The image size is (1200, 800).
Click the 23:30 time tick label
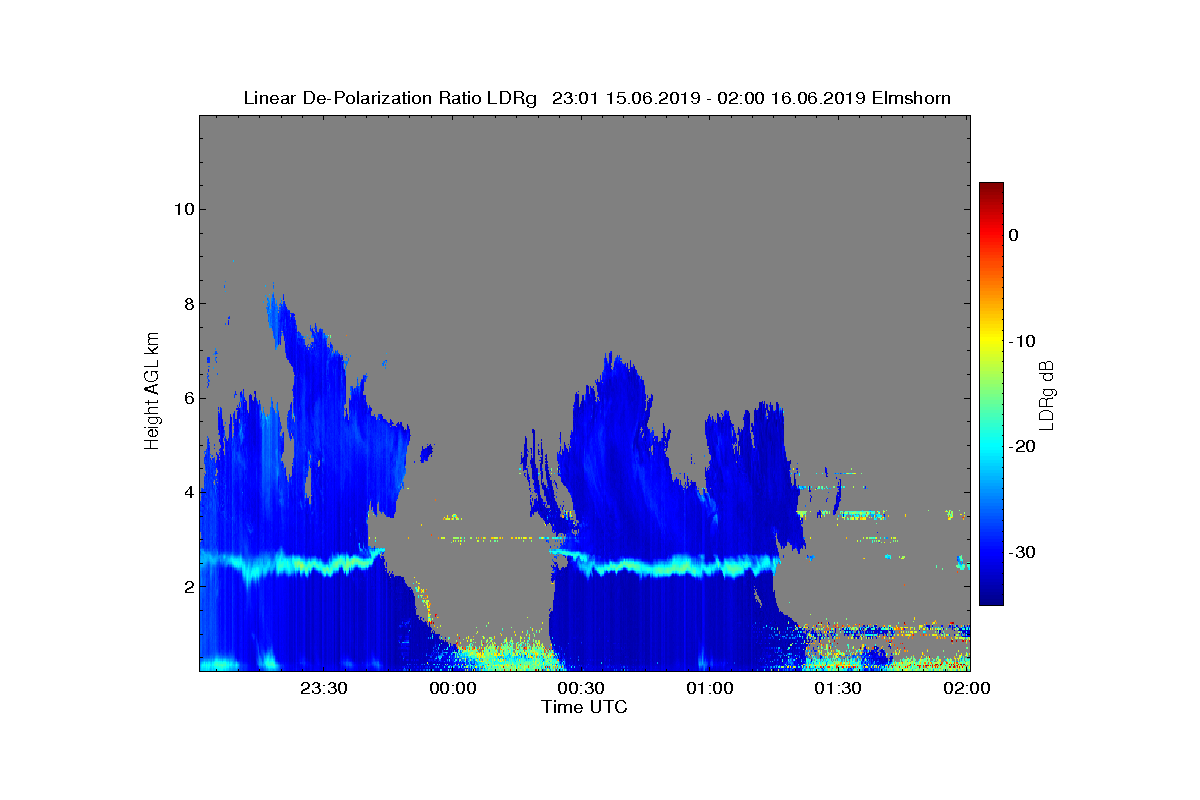[324, 688]
